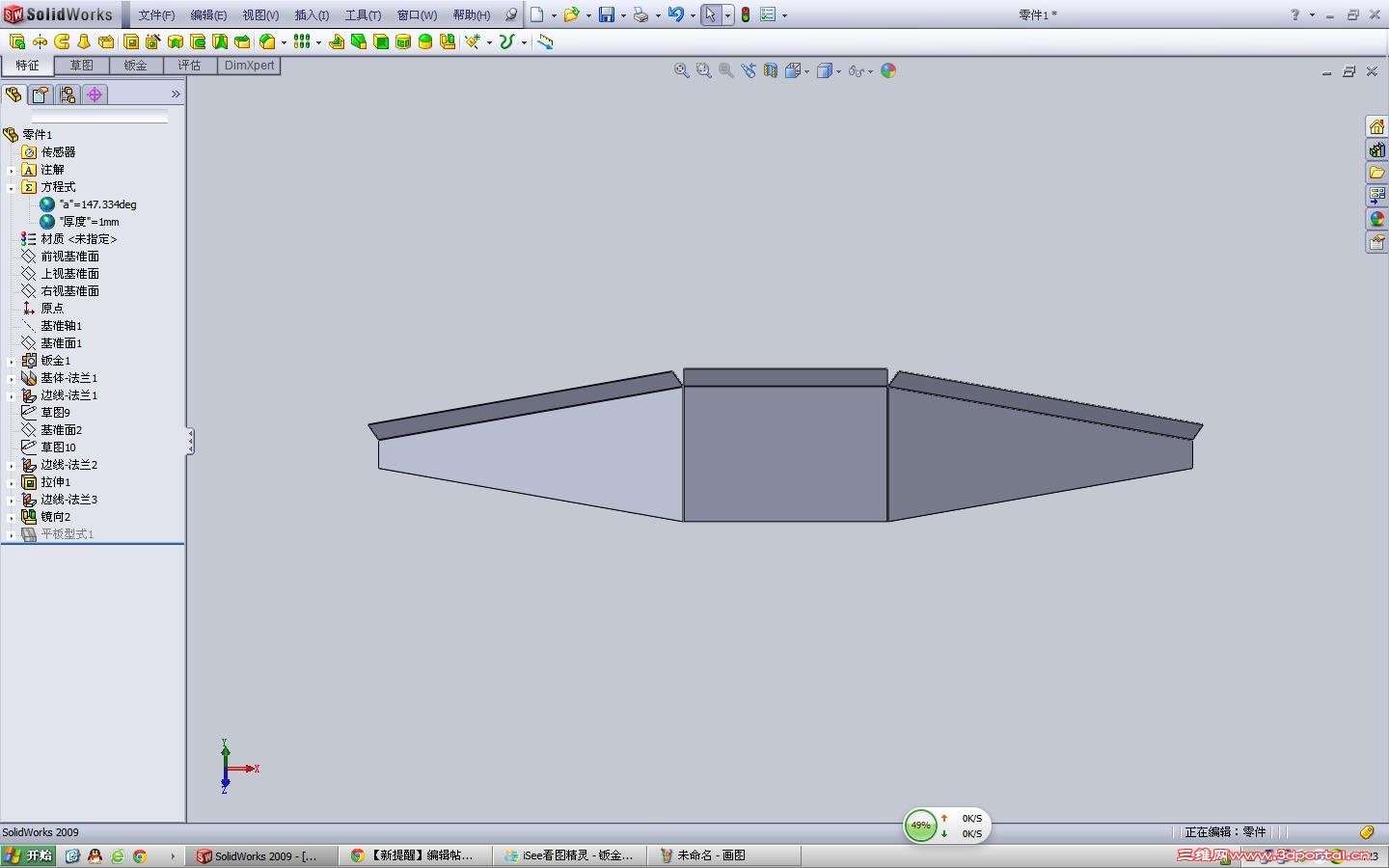Click the Open file folder icon
Screen dimensions: 1389x868
pyautogui.click(x=571, y=14)
